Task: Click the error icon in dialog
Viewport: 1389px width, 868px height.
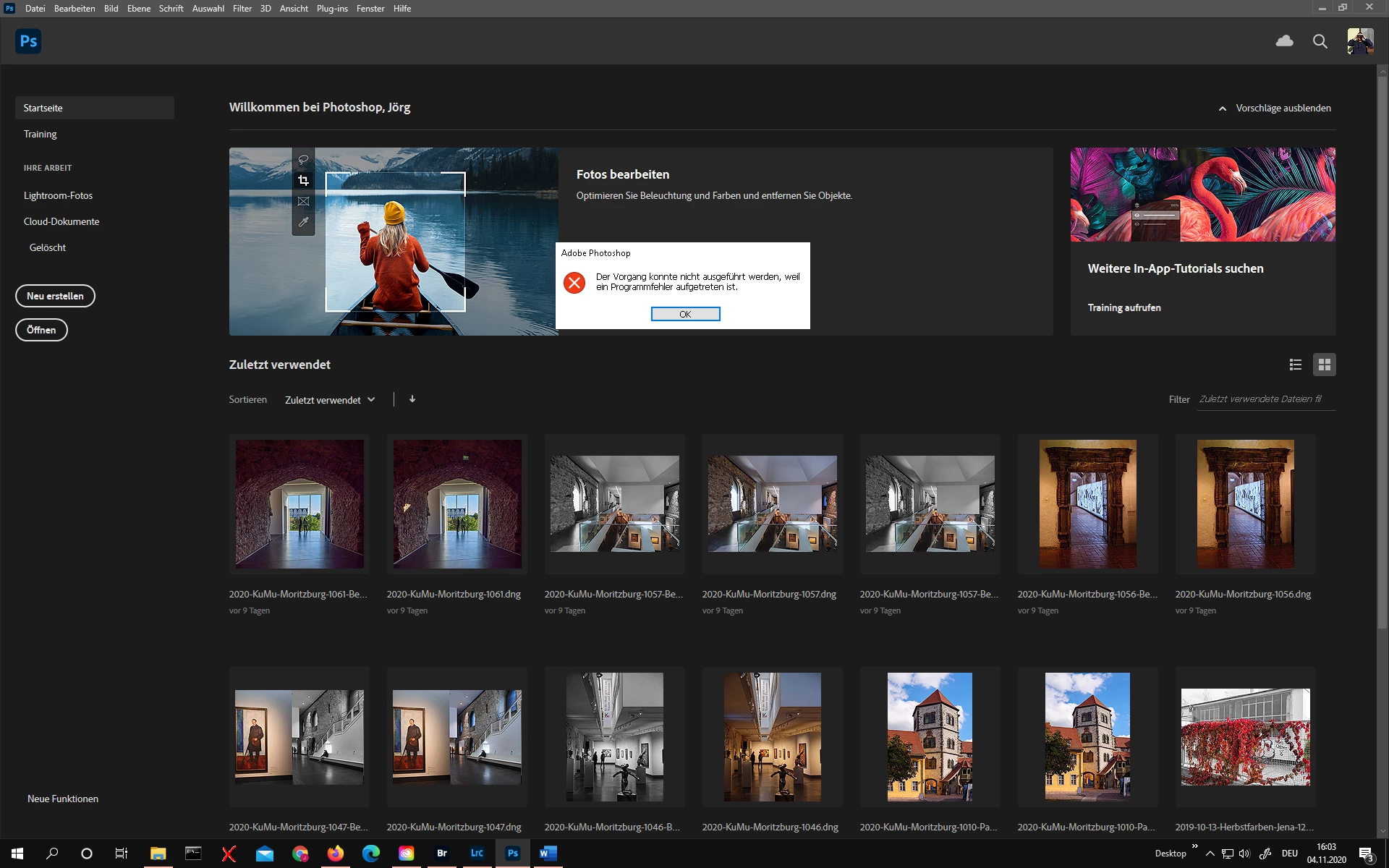Action: pyautogui.click(x=574, y=282)
